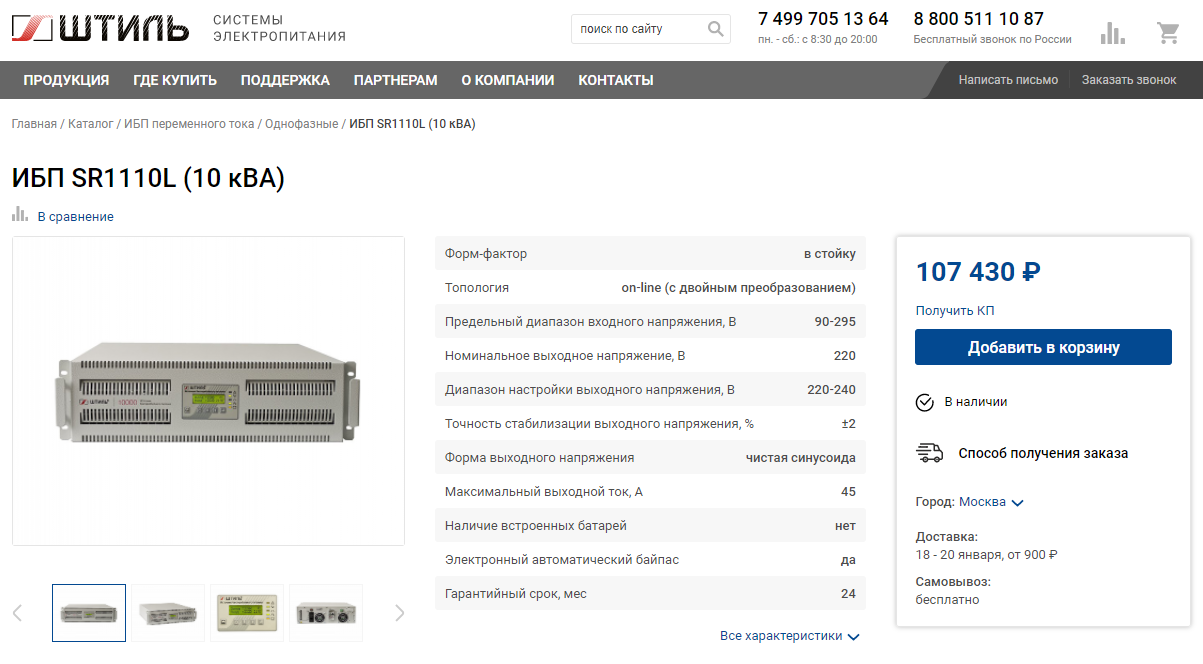Select the third display panel thumbnail

(247, 613)
